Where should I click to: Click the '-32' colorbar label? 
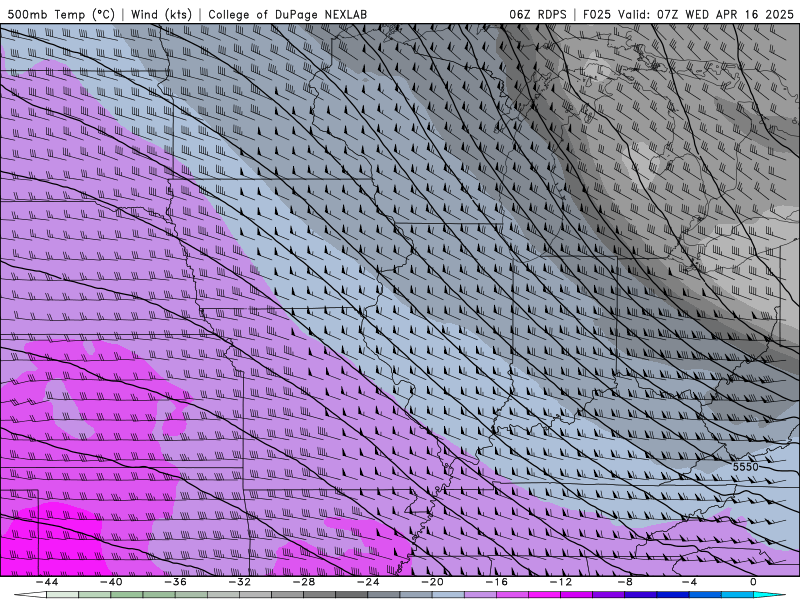239,582
